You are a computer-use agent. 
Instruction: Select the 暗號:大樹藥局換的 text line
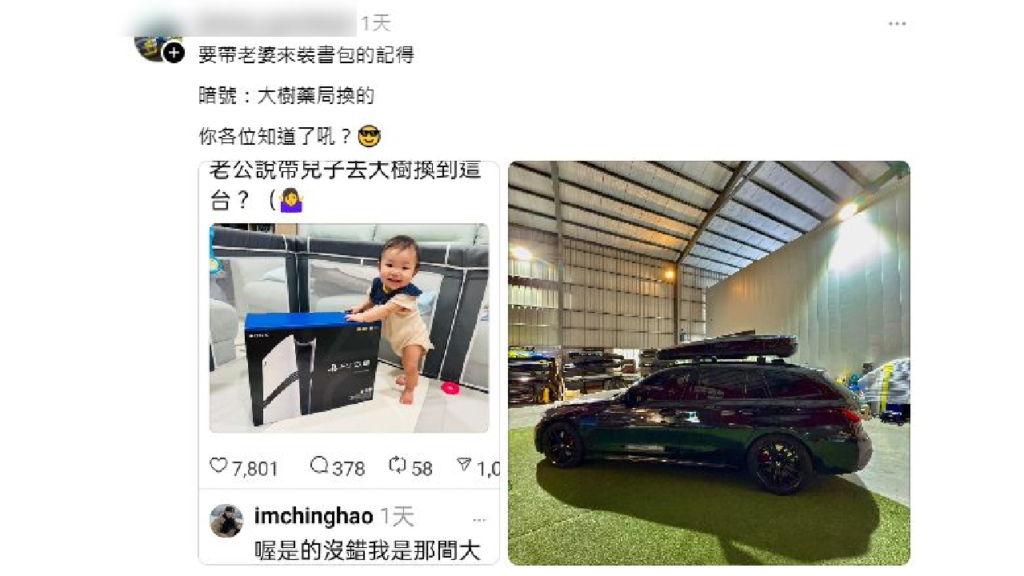point(286,96)
